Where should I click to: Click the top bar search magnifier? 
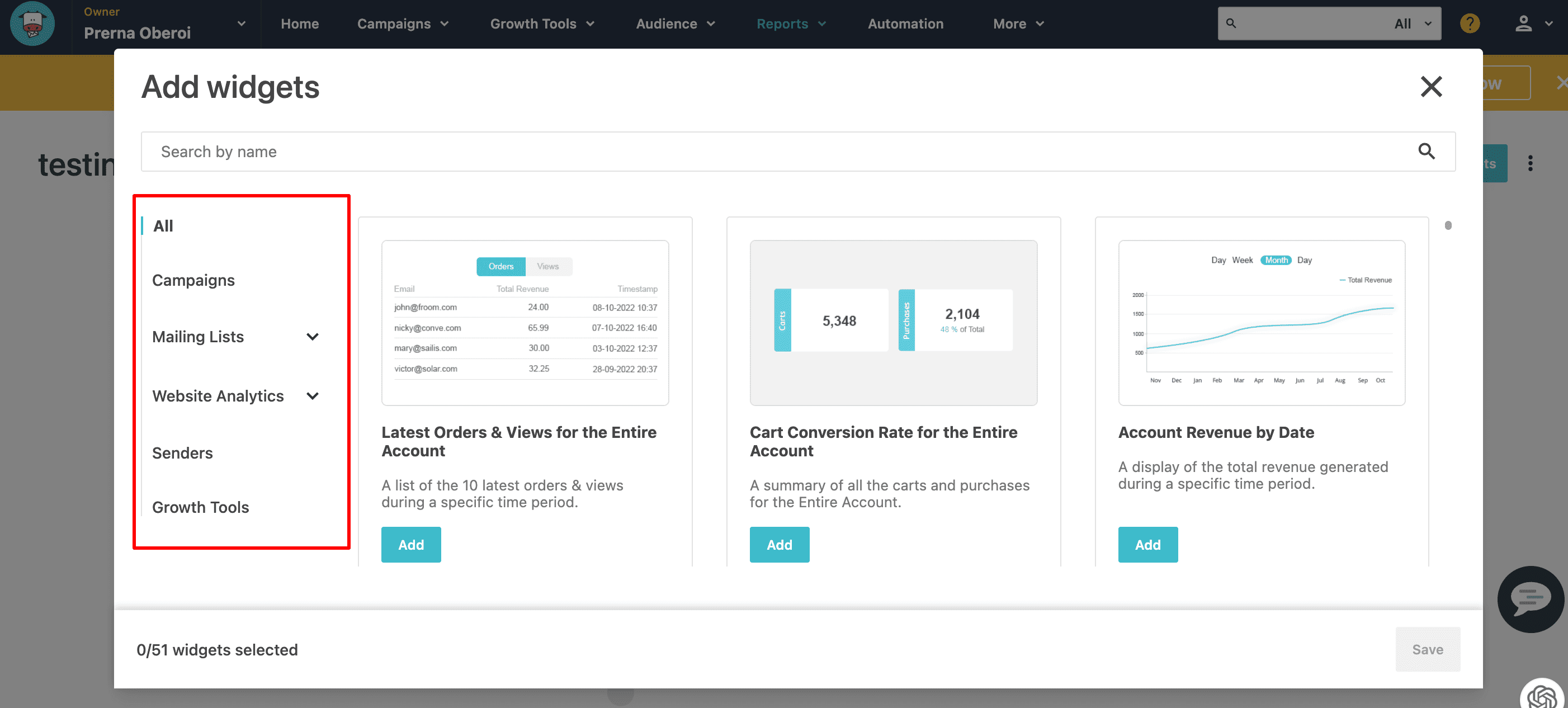[1231, 23]
